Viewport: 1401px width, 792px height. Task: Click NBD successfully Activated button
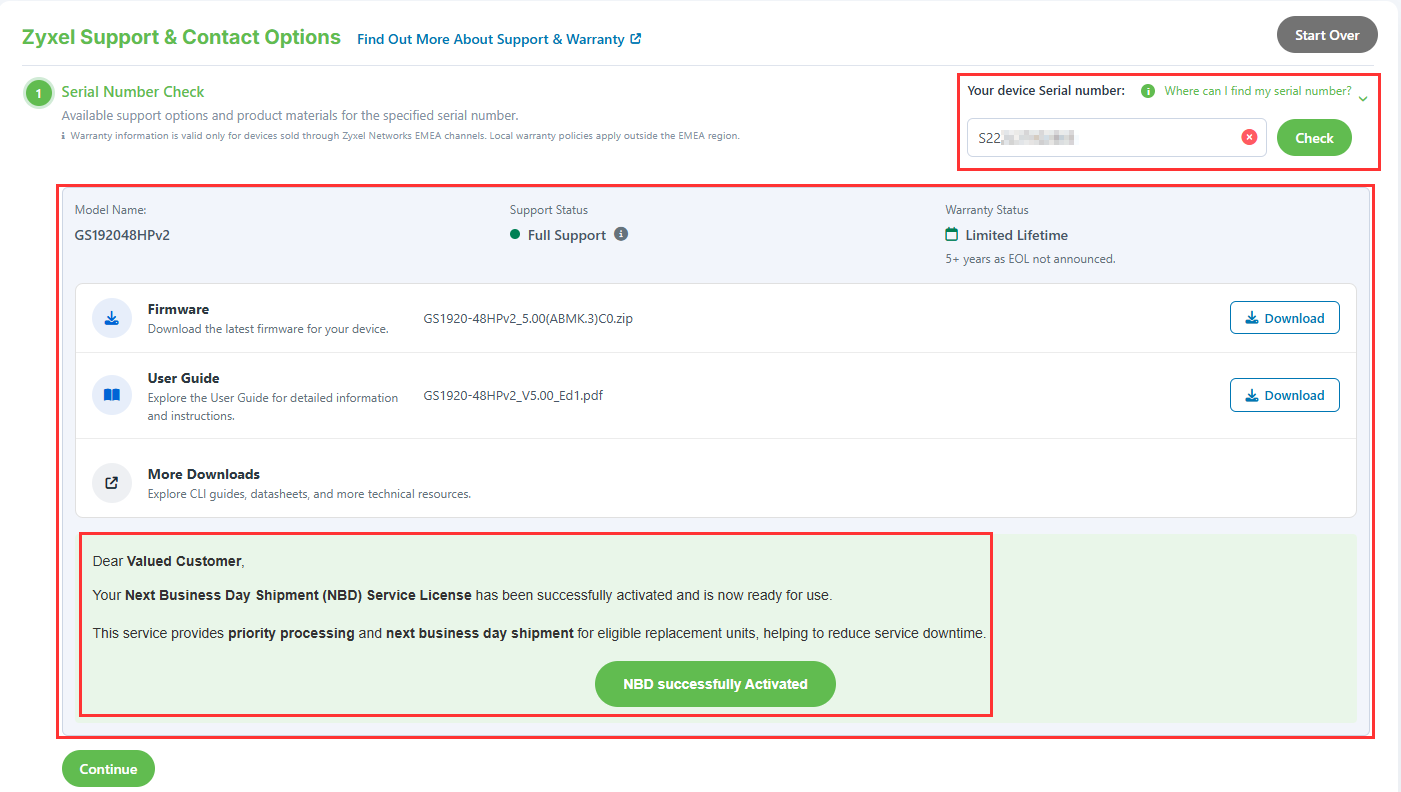pos(715,684)
